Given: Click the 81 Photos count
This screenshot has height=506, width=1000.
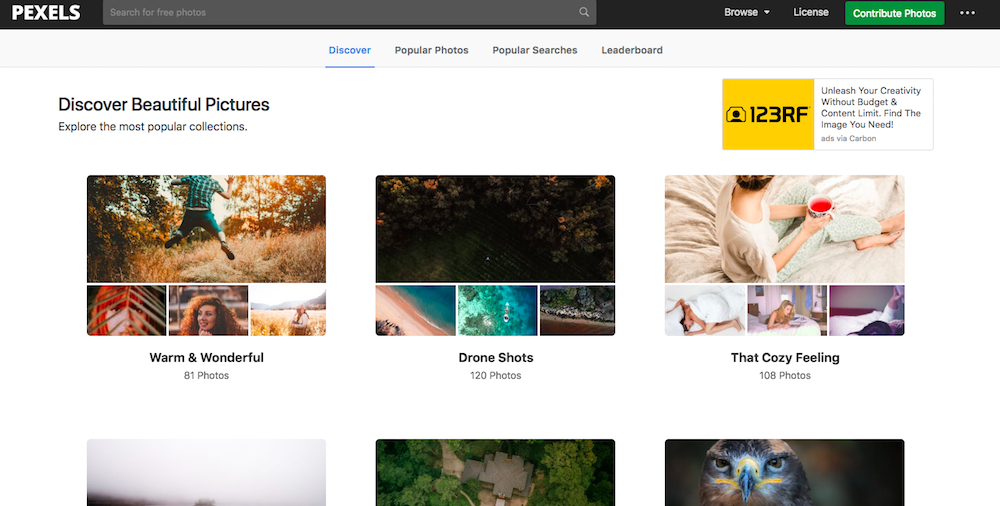Looking at the screenshot, I should pos(207,375).
